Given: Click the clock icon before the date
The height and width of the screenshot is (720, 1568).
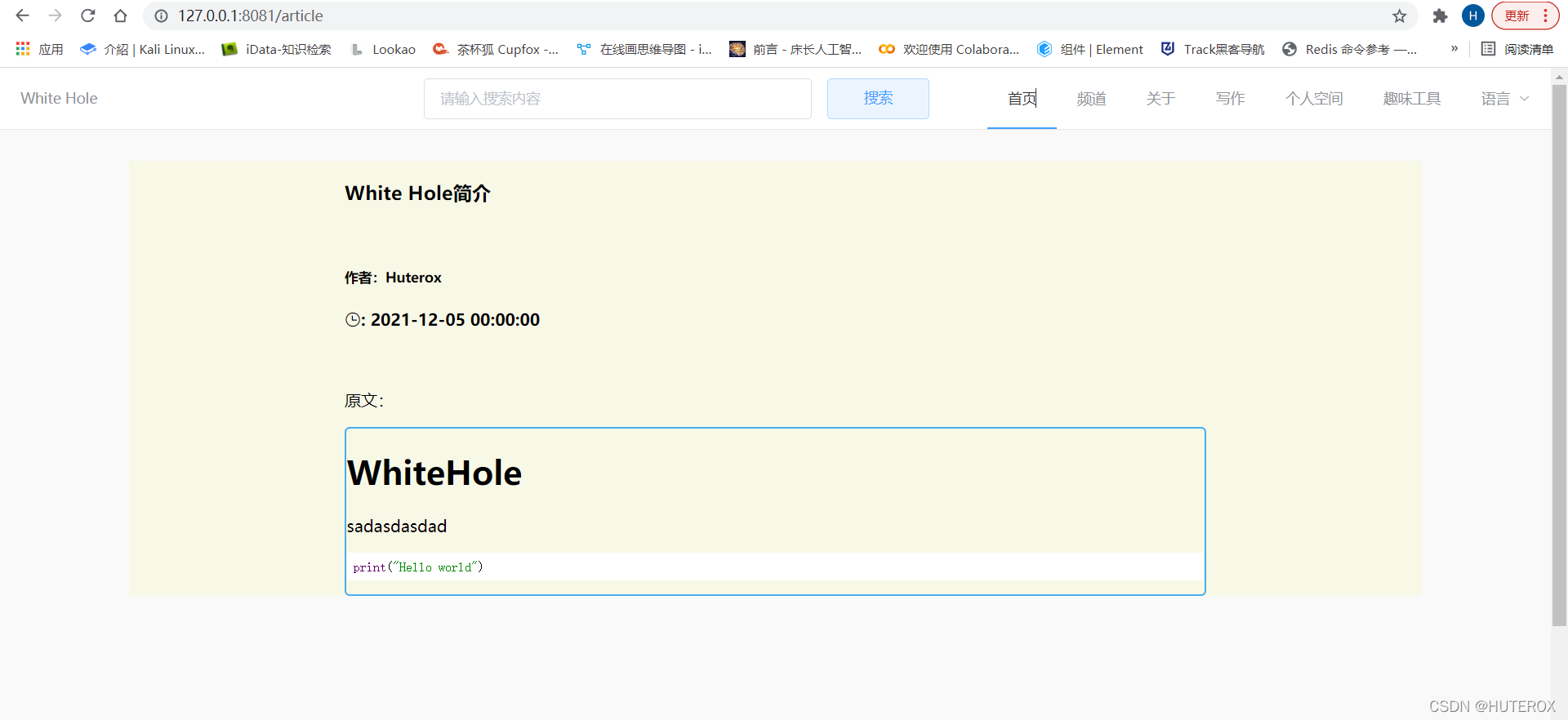Looking at the screenshot, I should (353, 320).
